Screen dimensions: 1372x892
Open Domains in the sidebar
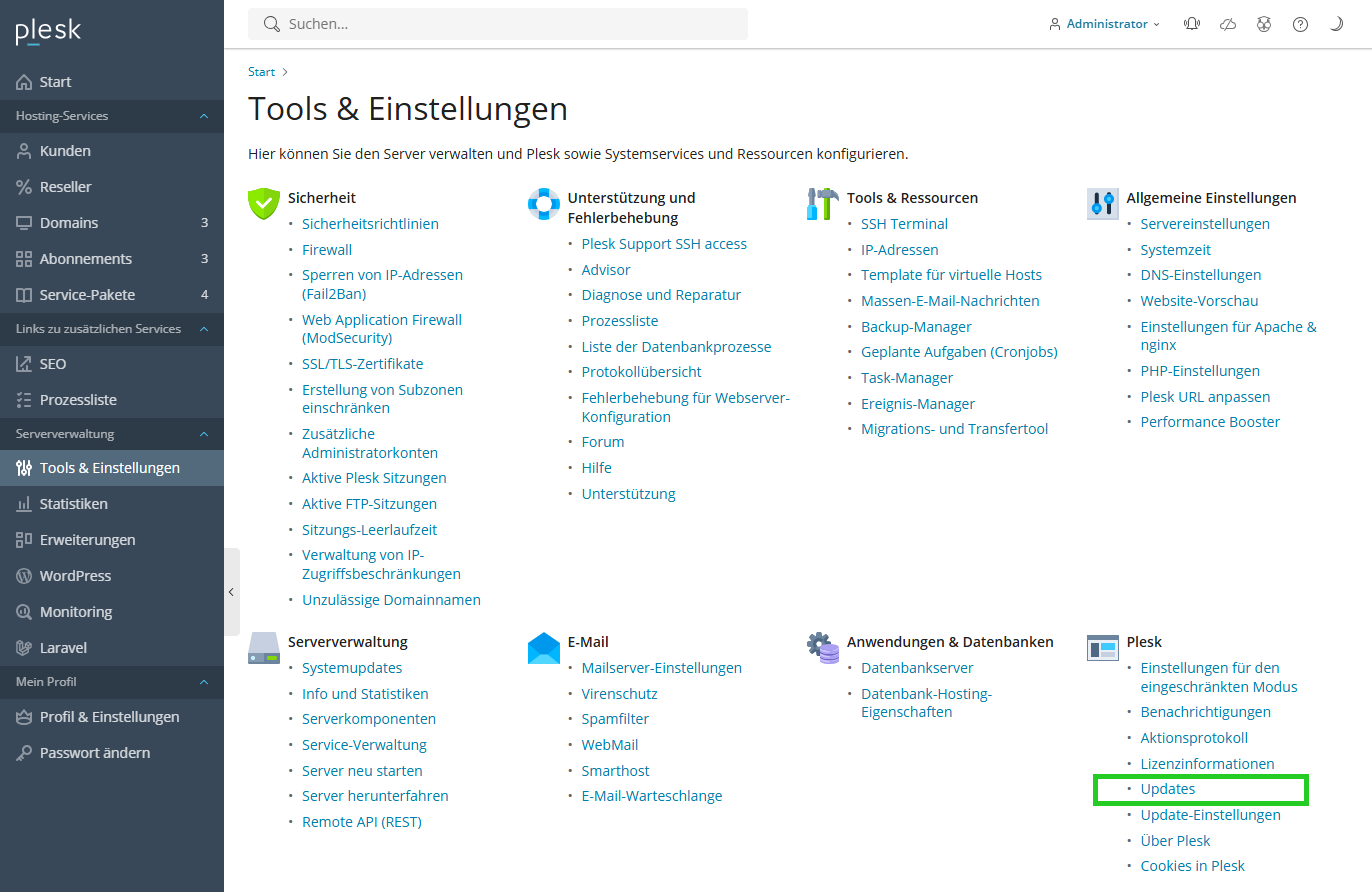point(112,223)
